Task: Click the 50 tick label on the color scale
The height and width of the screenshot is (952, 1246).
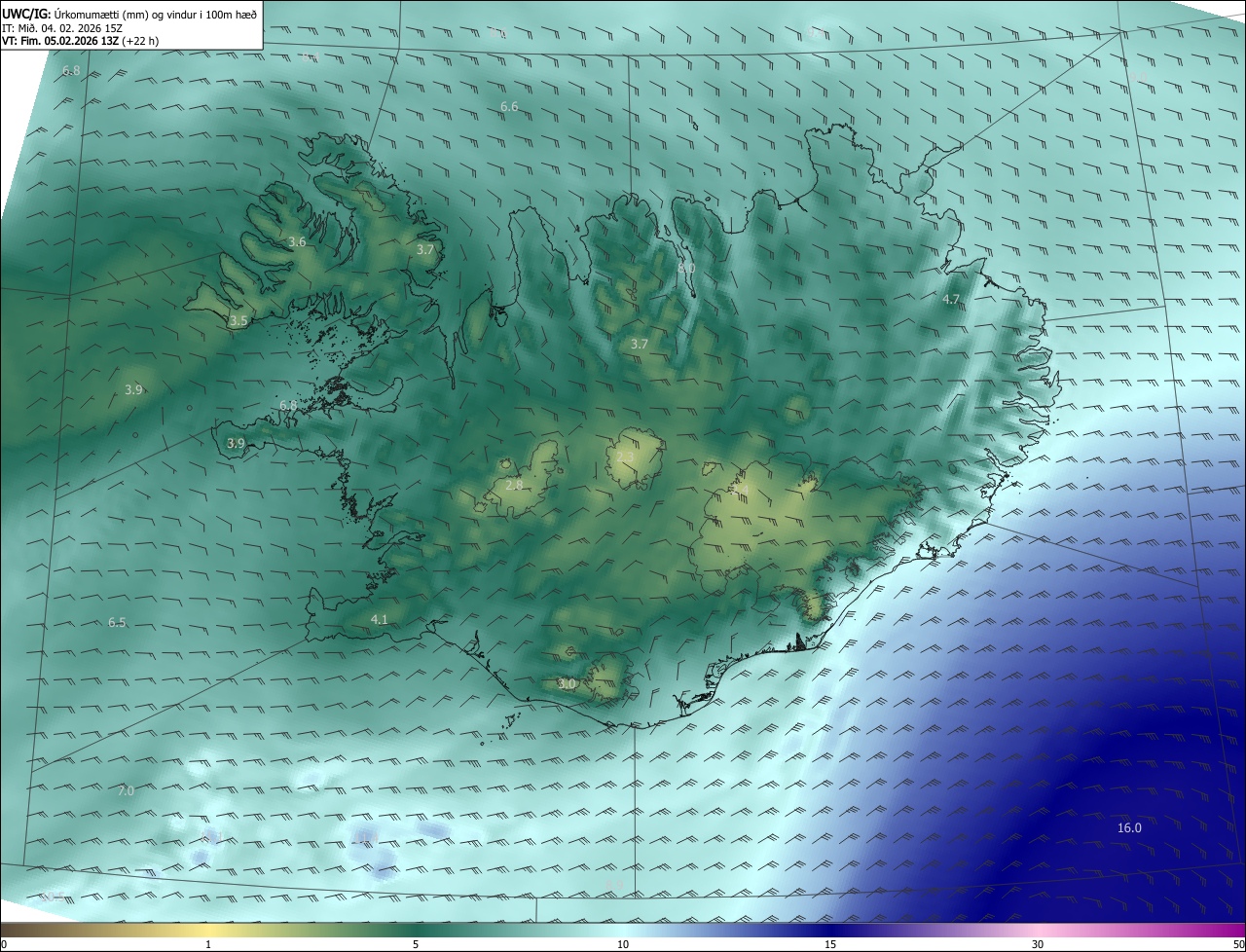Action: 1238,944
